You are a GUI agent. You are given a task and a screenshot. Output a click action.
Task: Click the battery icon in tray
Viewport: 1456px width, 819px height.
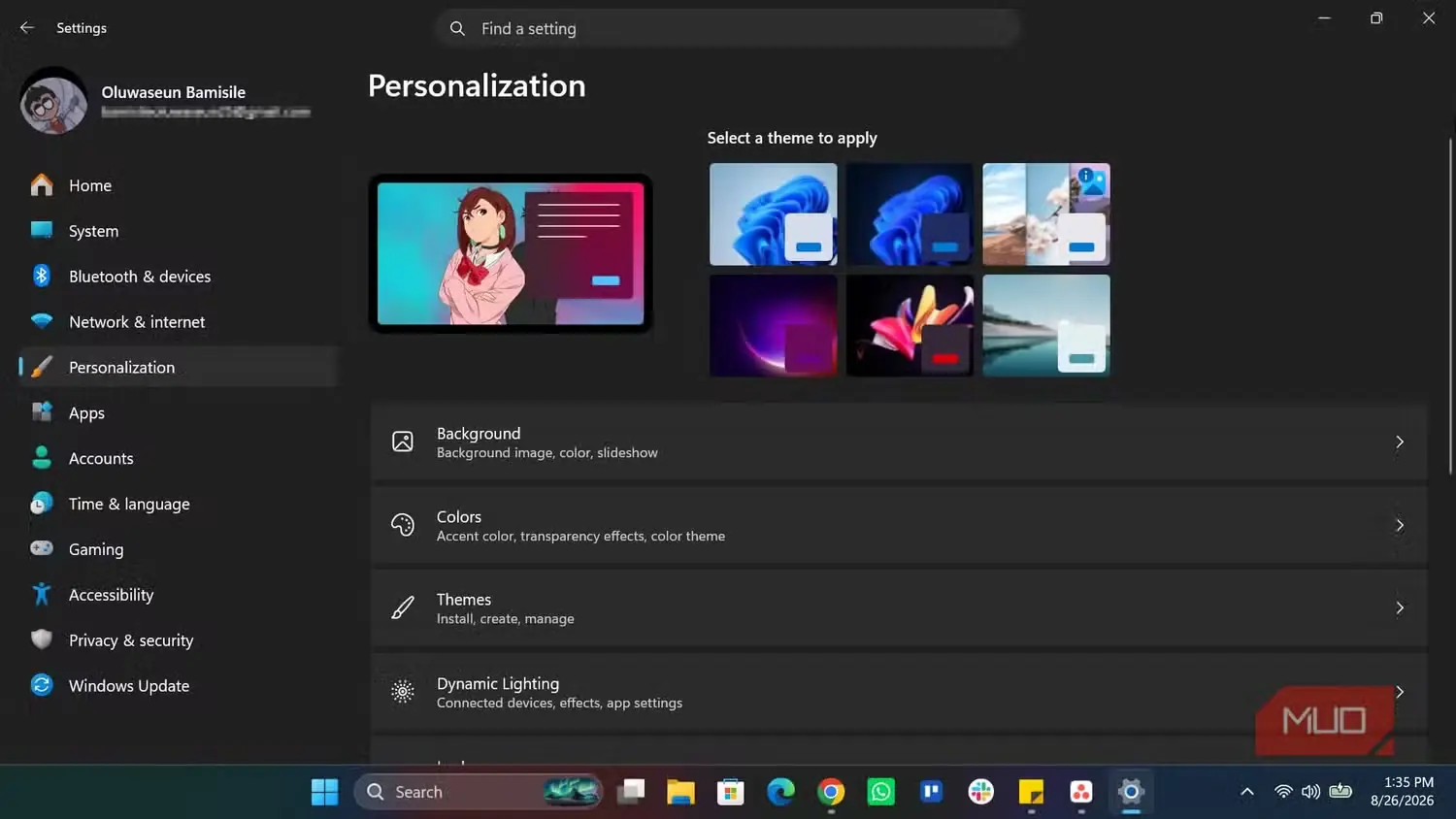(x=1340, y=792)
